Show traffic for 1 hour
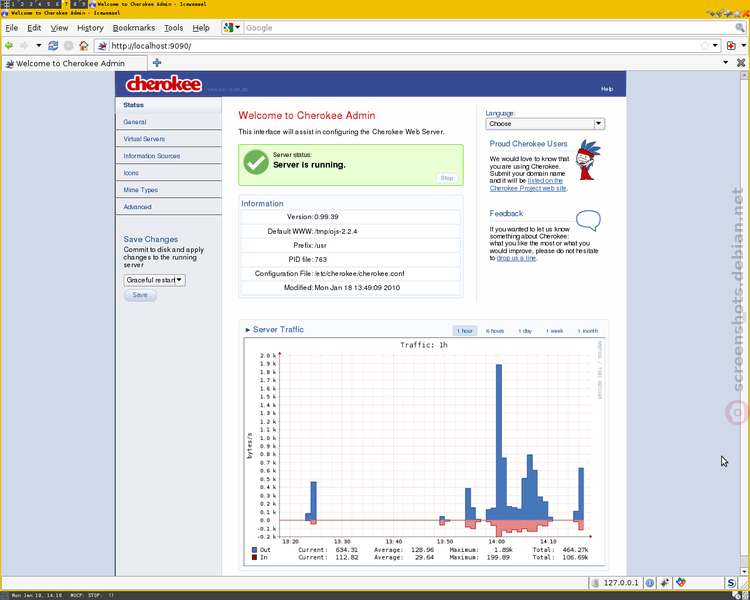Image resolution: width=750 pixels, height=600 pixels. tap(464, 331)
